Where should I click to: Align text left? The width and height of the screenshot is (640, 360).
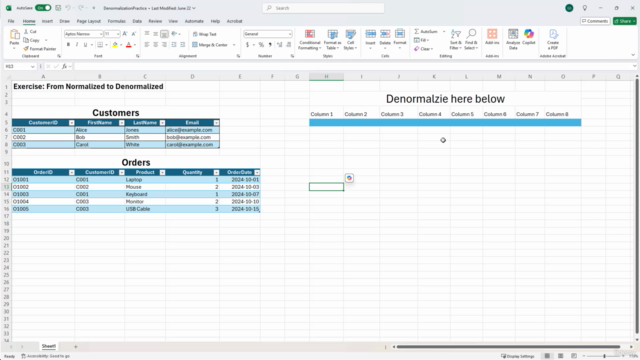coord(147,45)
